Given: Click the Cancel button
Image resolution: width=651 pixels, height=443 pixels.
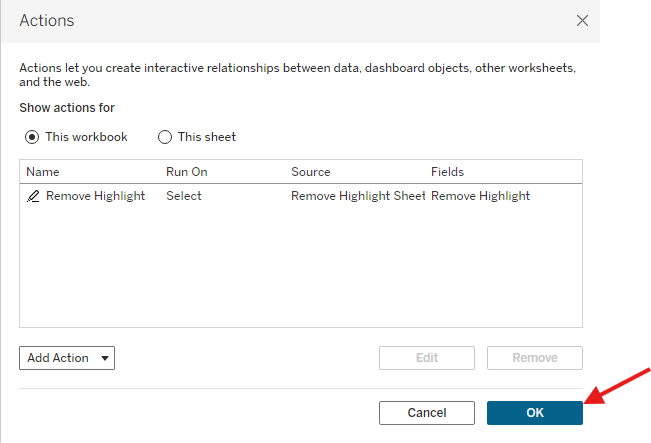Looking at the screenshot, I should click(427, 412).
